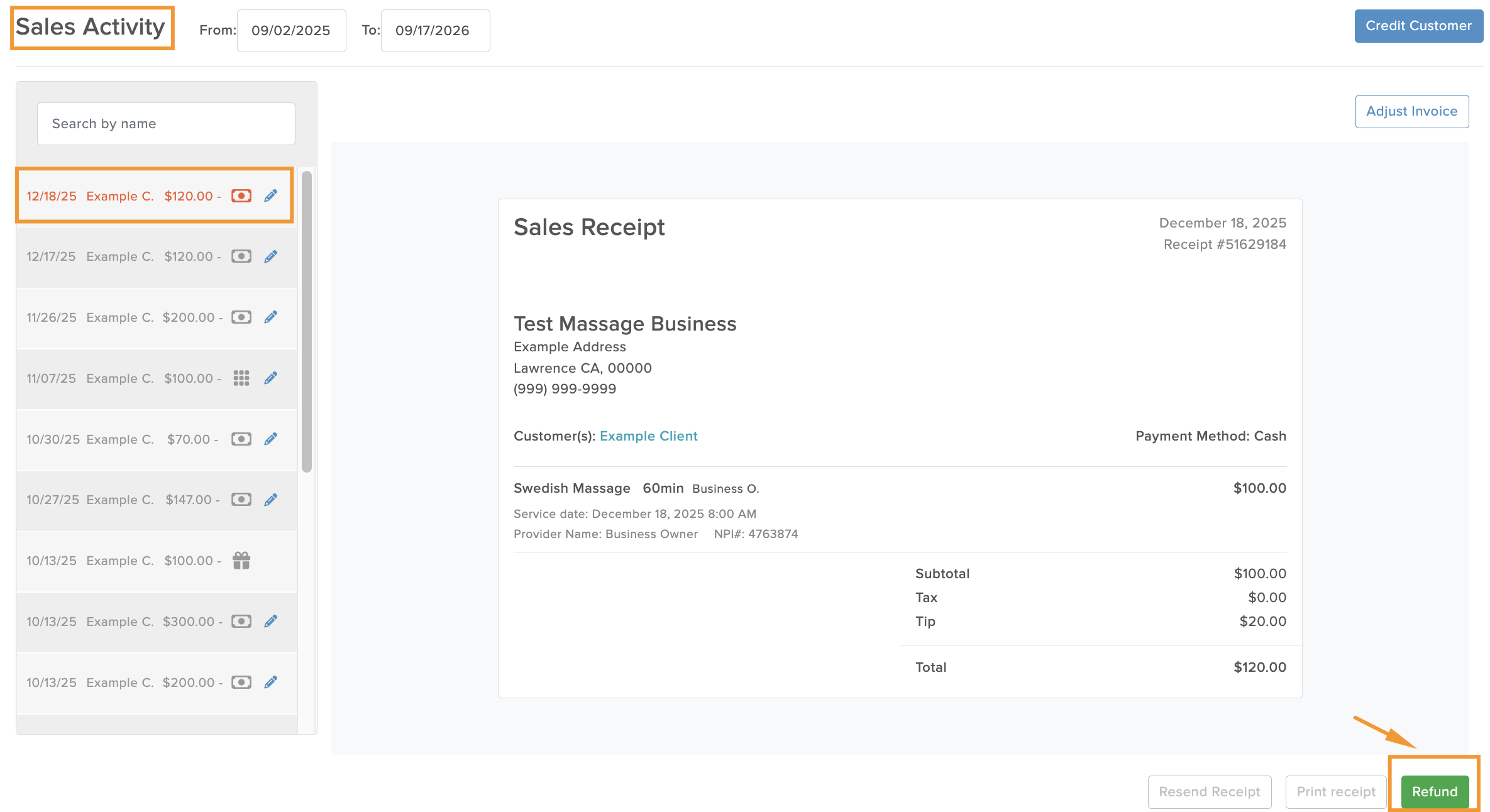Edit the 10/27/25 $147.00 sale
1490x812 pixels.
pos(270,500)
